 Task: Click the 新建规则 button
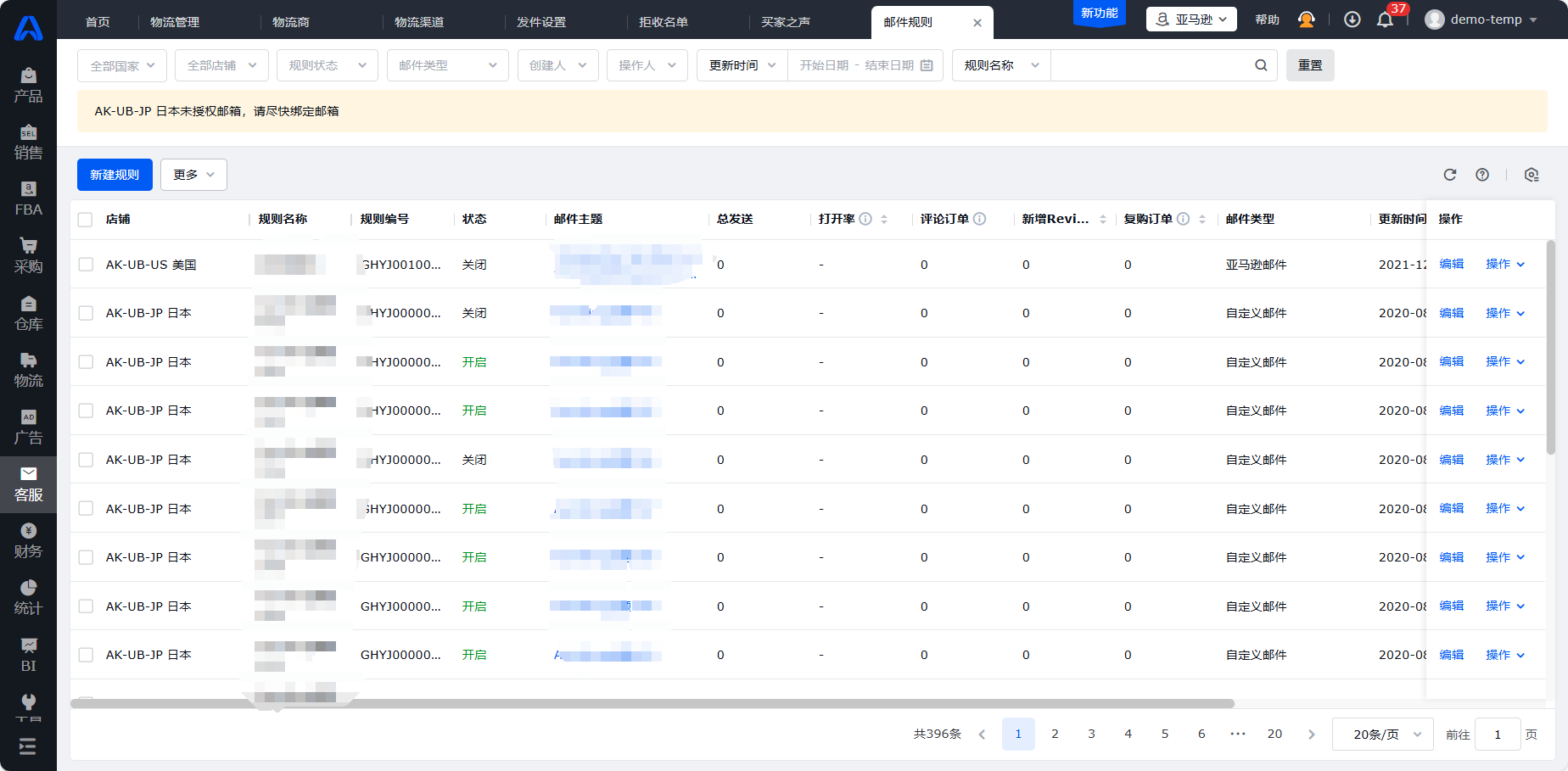click(x=115, y=175)
